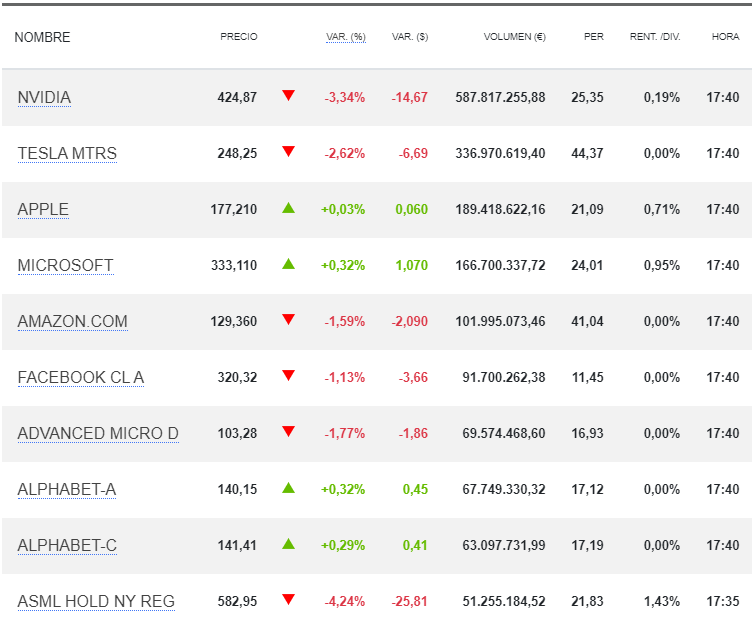Open the FACEBOOK CL A stock link
The width and height of the screenshot is (753, 636).
[x=81, y=378]
